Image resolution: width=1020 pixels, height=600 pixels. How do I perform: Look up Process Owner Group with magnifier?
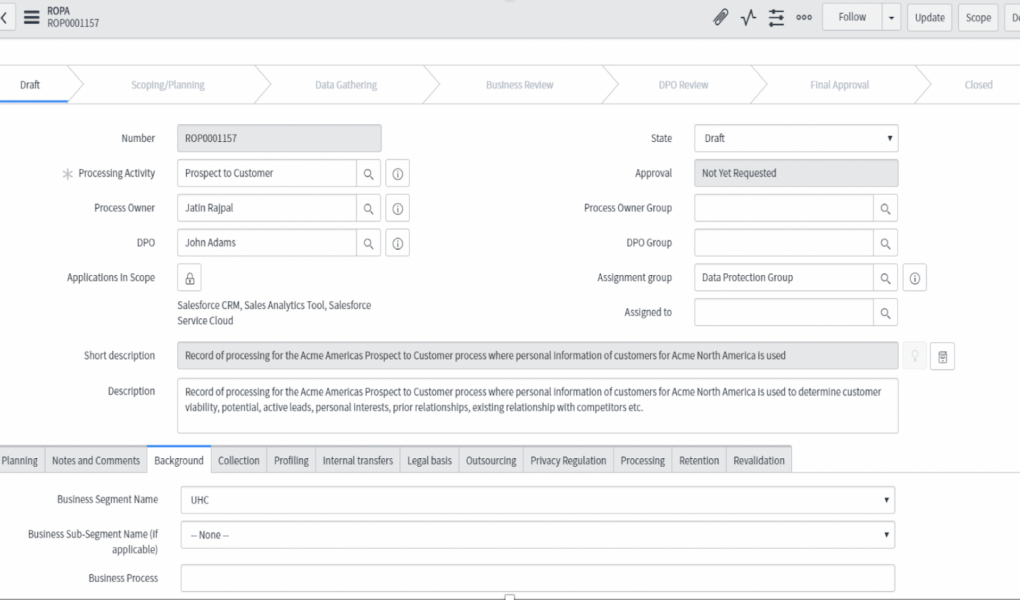pyautogui.click(x=885, y=208)
